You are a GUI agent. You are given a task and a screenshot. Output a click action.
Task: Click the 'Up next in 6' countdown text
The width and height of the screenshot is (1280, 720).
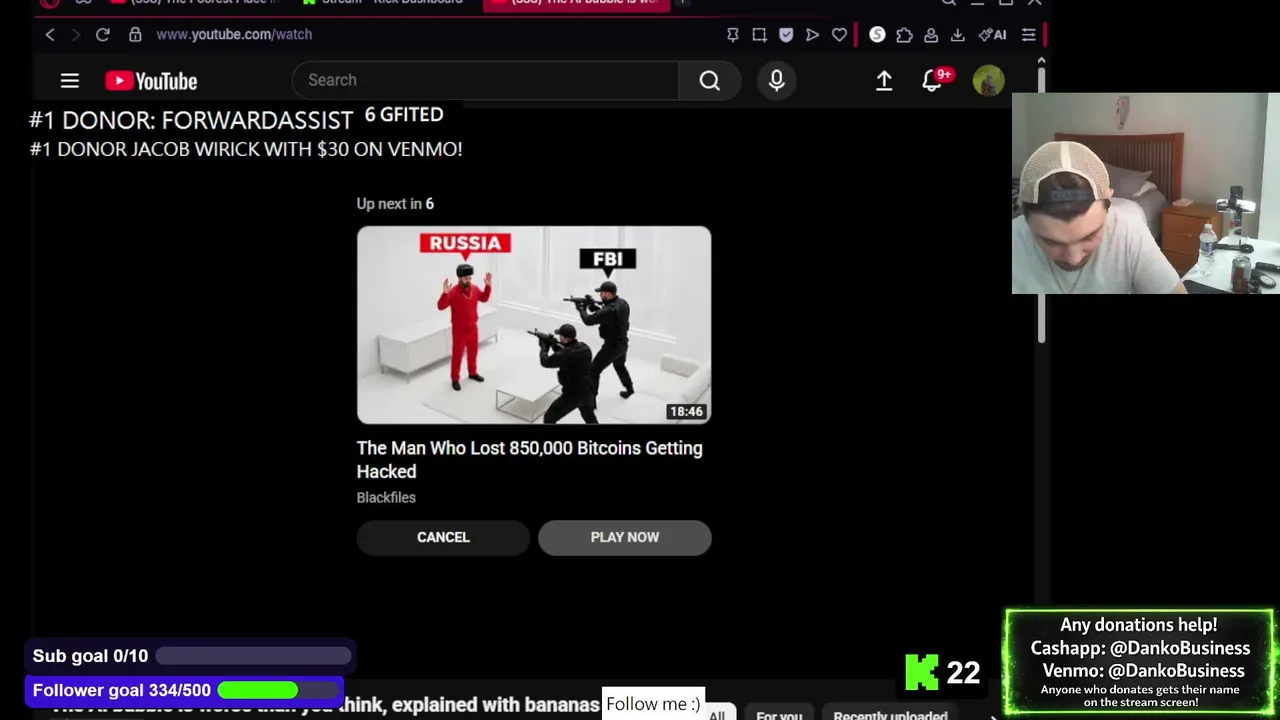coord(395,203)
